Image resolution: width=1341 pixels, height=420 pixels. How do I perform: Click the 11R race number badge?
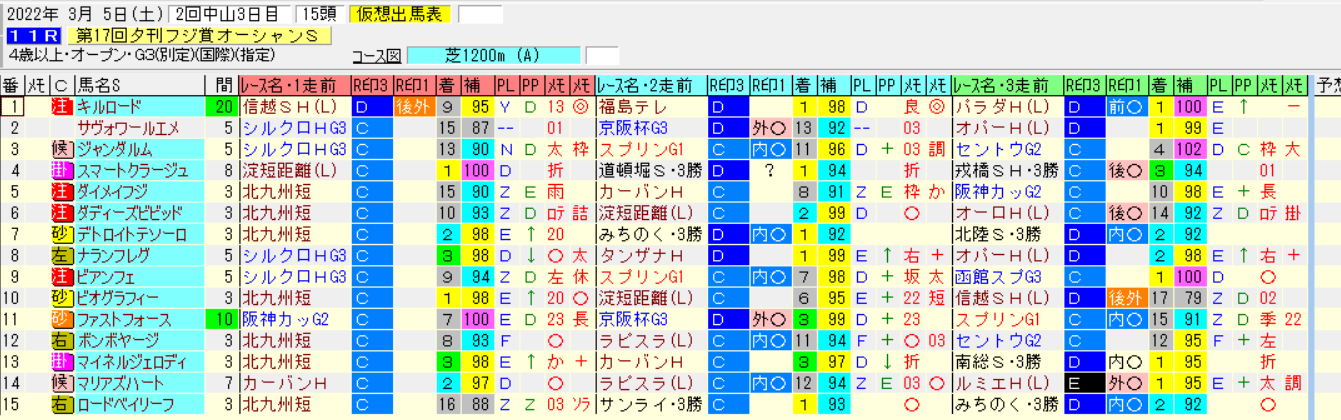(x=35, y=35)
